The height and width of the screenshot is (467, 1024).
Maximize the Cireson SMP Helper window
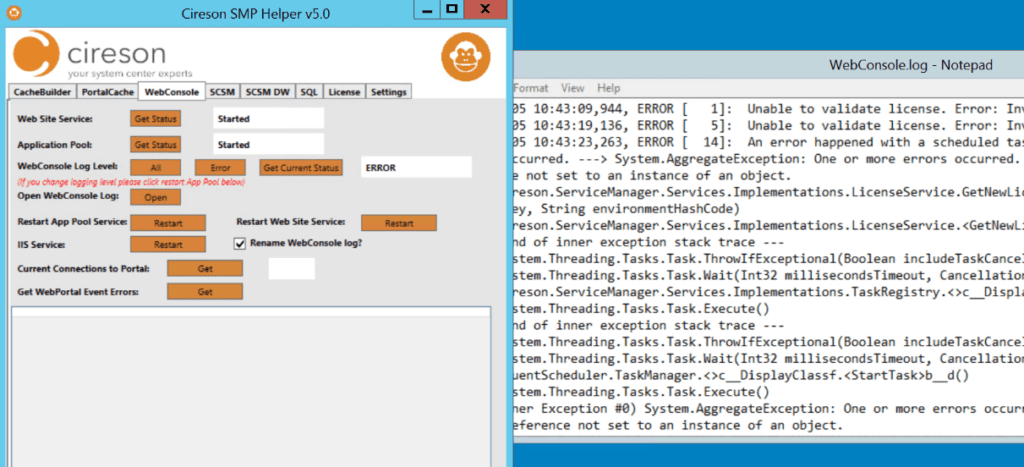(x=452, y=9)
